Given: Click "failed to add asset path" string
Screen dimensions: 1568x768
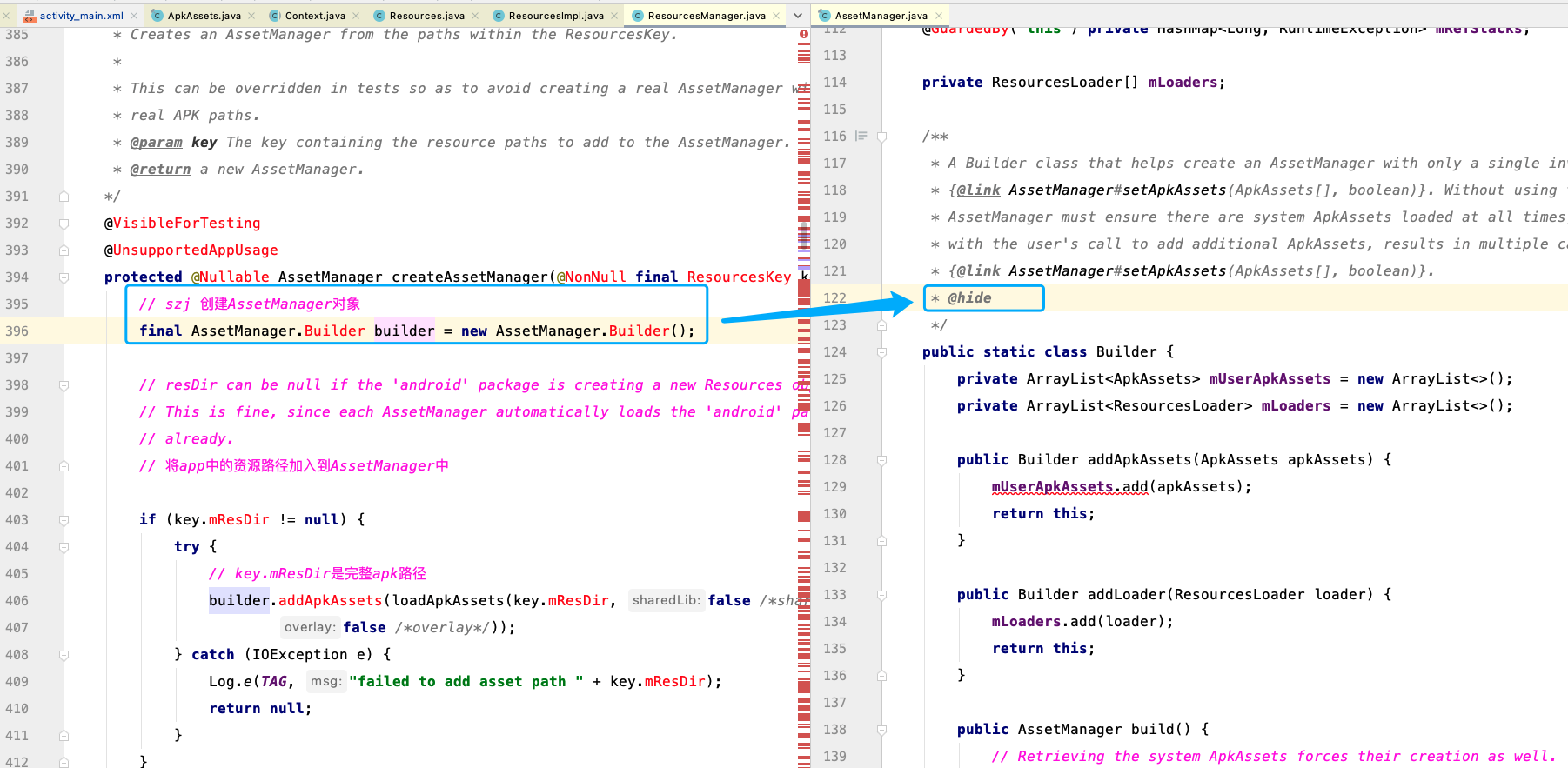Looking at the screenshot, I should (x=466, y=681).
